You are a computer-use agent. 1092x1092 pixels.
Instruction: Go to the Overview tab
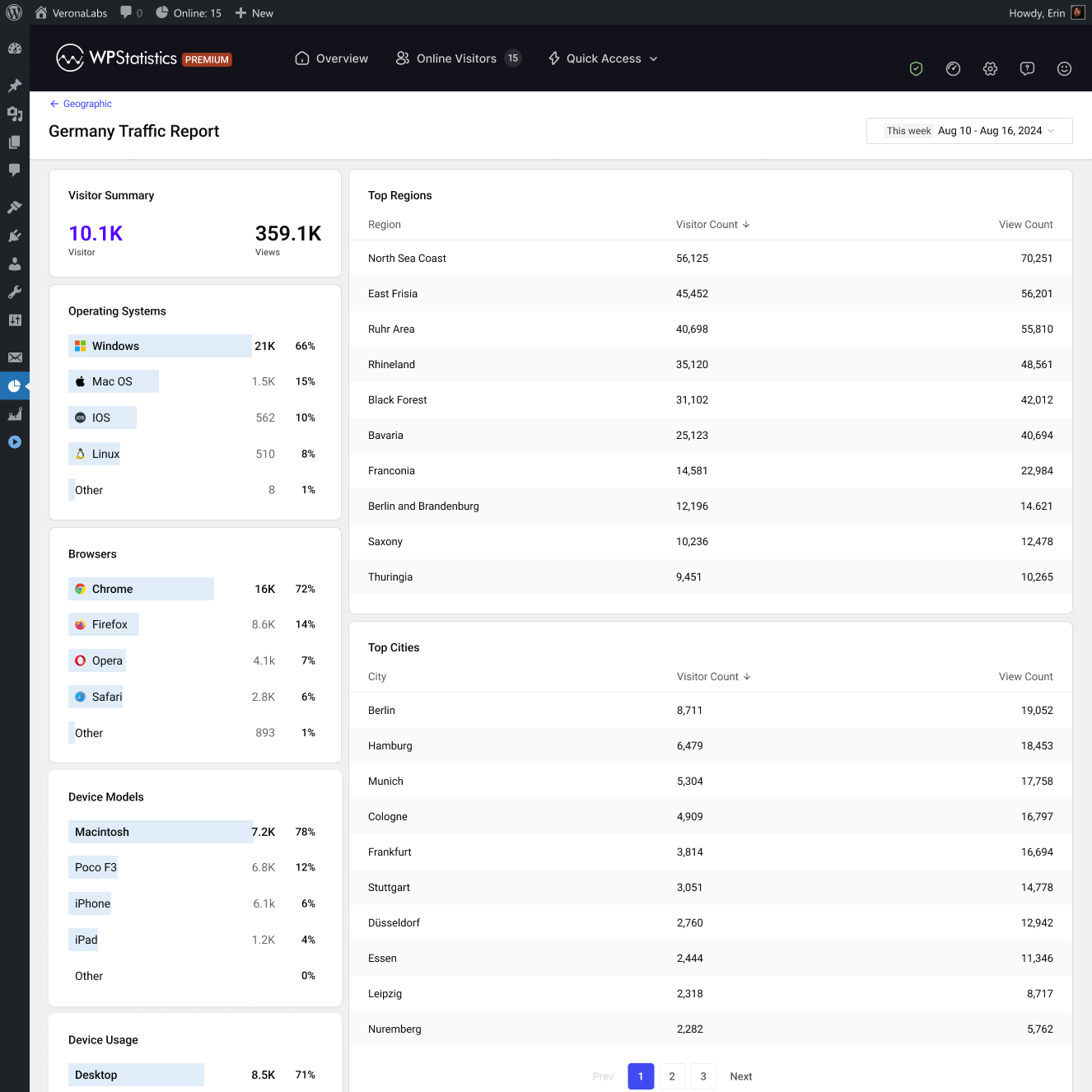(x=332, y=58)
